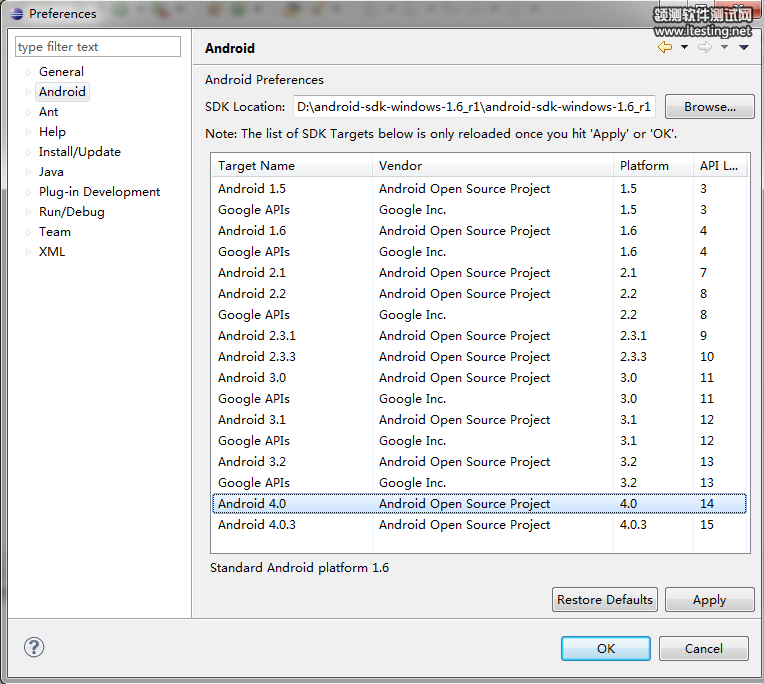Sort by the Vendor column header

pos(493,166)
